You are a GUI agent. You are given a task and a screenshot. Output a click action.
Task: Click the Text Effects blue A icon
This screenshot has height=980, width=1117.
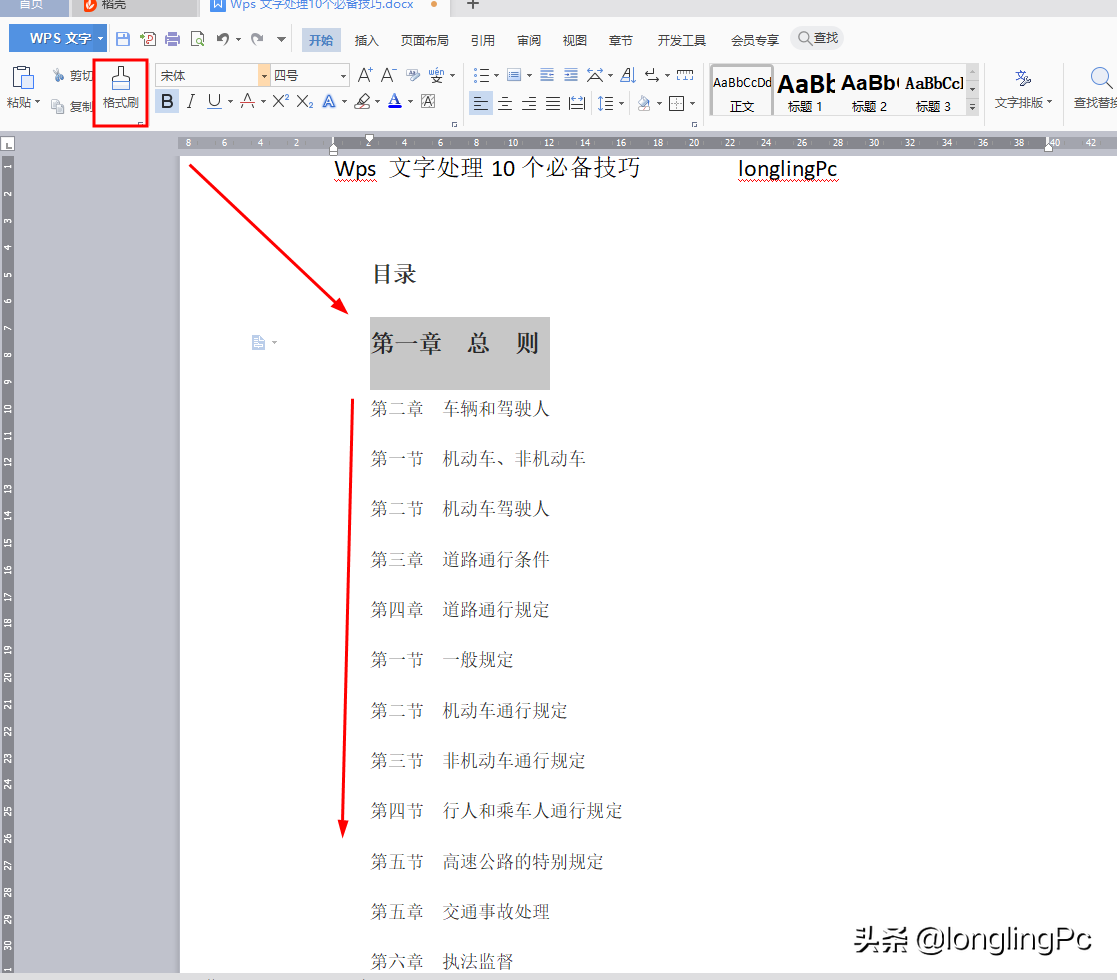328,102
